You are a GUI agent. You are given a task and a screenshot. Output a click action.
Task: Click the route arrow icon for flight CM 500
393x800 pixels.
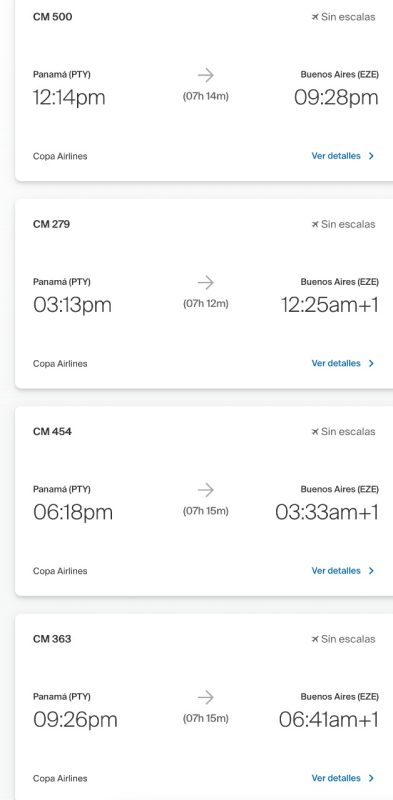point(206,76)
